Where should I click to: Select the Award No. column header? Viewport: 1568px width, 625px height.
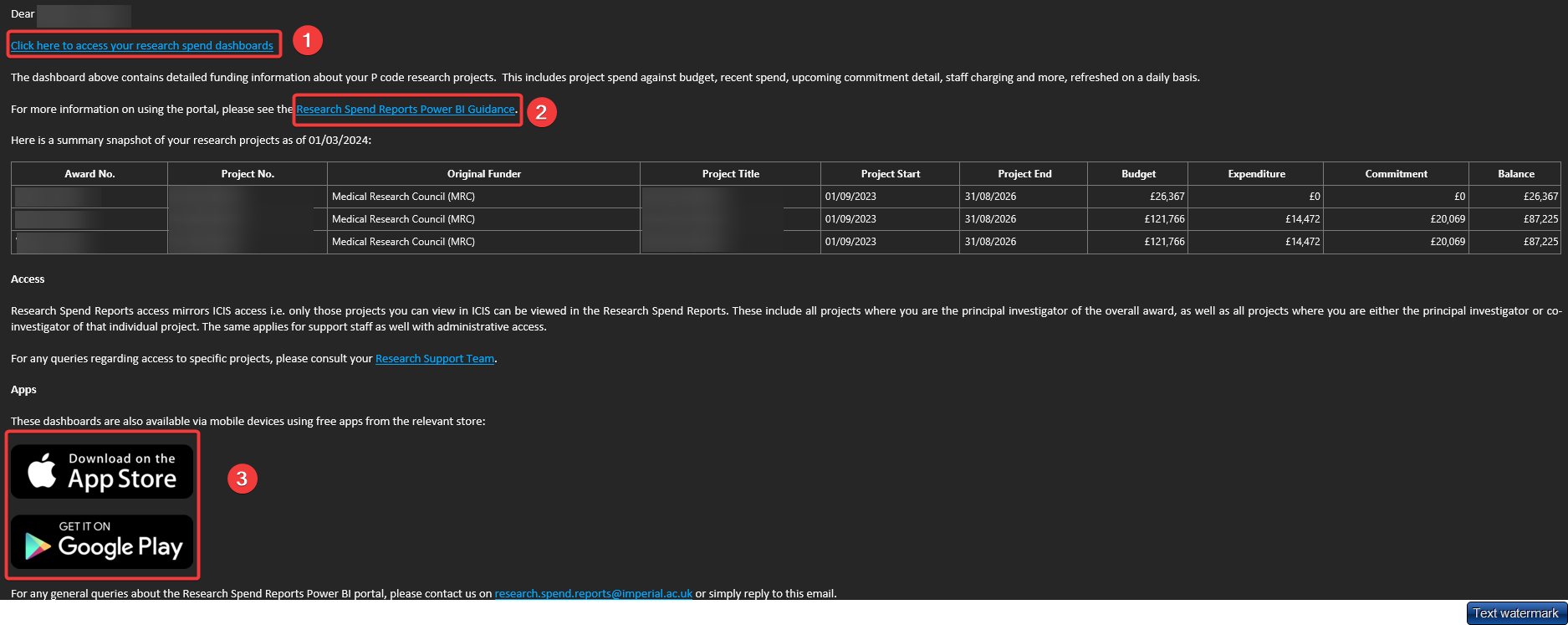pyautogui.click(x=89, y=174)
